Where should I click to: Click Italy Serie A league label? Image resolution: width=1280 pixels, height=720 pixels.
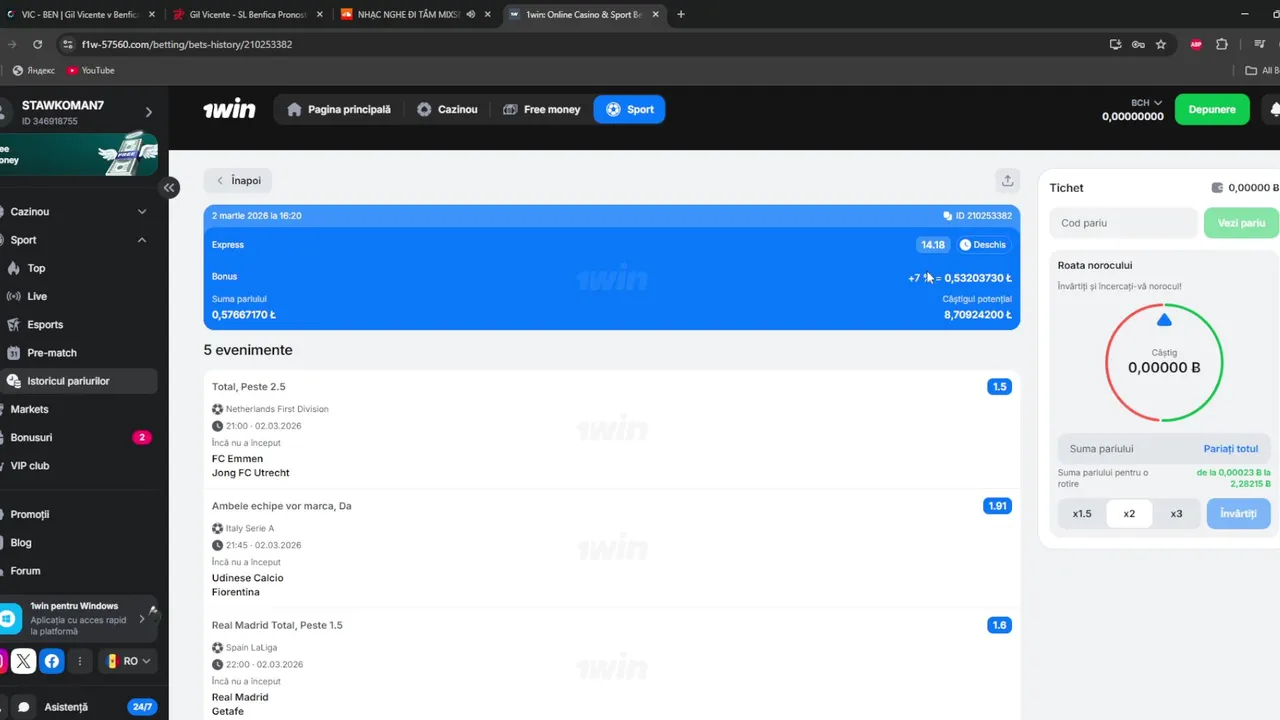click(250, 528)
